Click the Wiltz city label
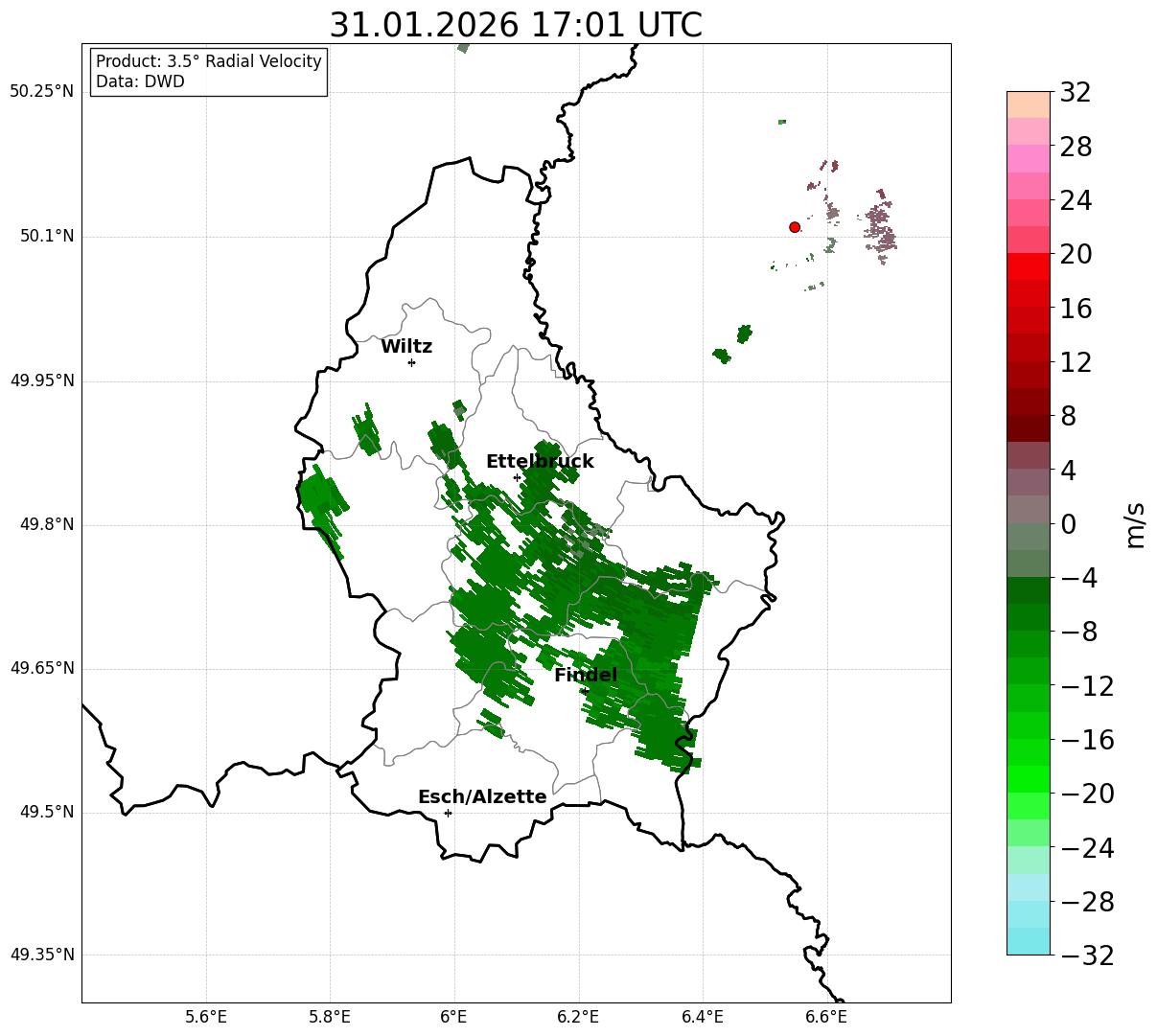This screenshot has width=1157, height=1036. point(406,347)
